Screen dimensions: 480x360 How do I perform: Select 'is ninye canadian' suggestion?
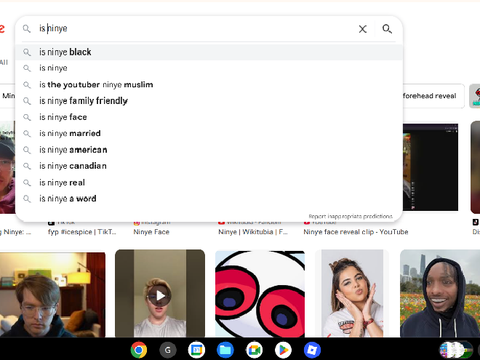point(209,166)
